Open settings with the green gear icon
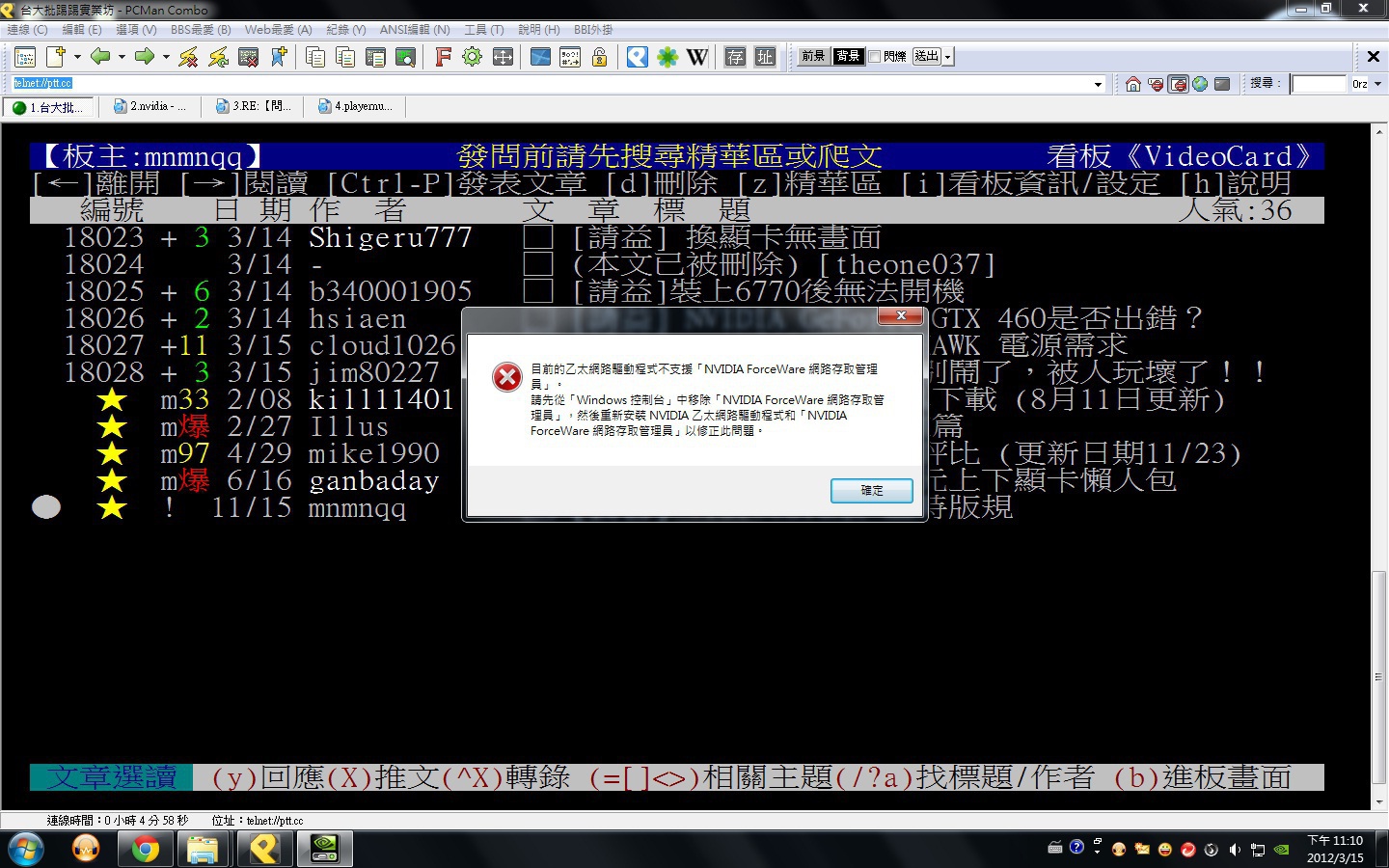This screenshot has width=1389, height=868. pyautogui.click(x=473, y=57)
